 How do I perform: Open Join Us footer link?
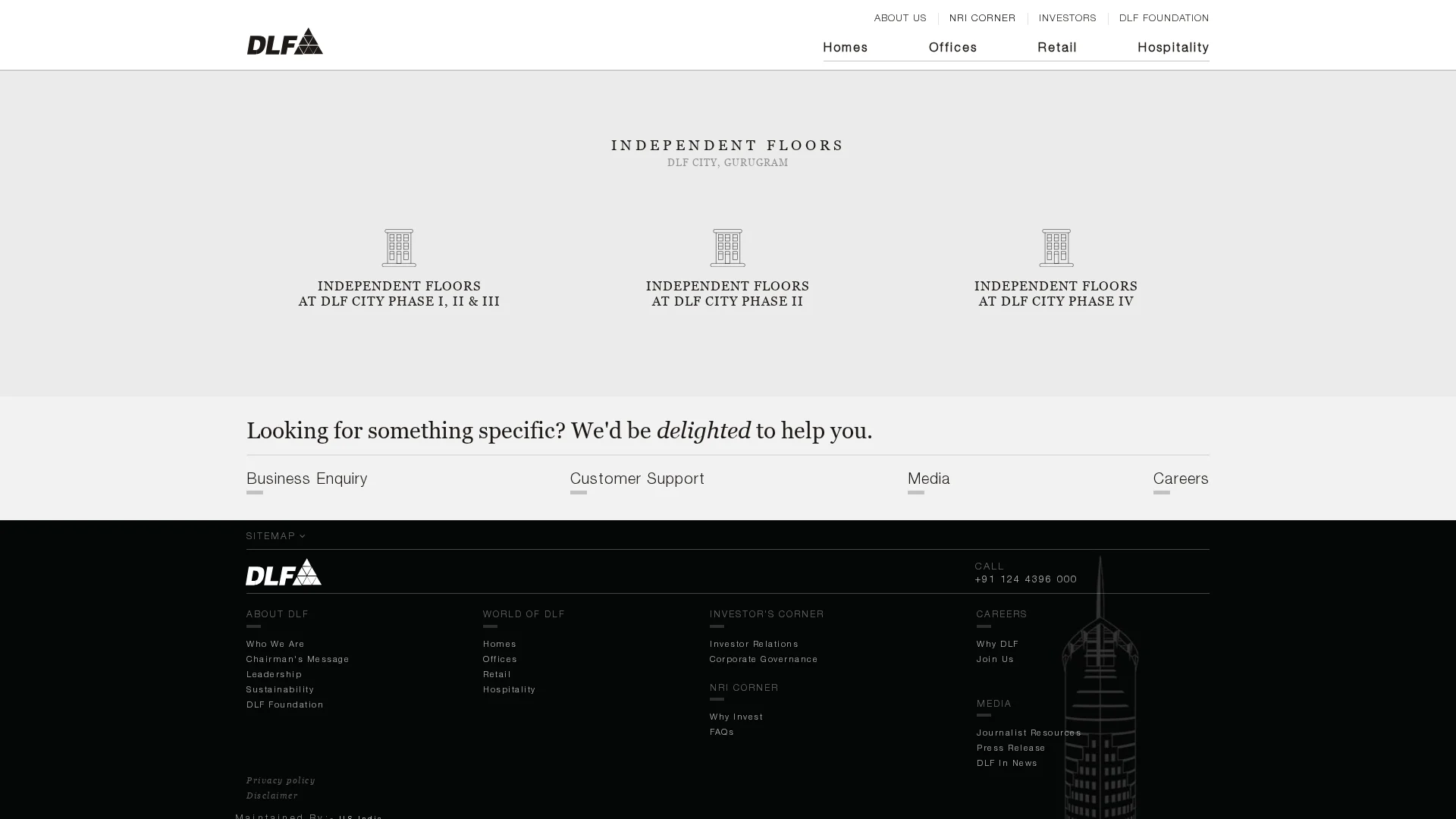[x=995, y=659]
